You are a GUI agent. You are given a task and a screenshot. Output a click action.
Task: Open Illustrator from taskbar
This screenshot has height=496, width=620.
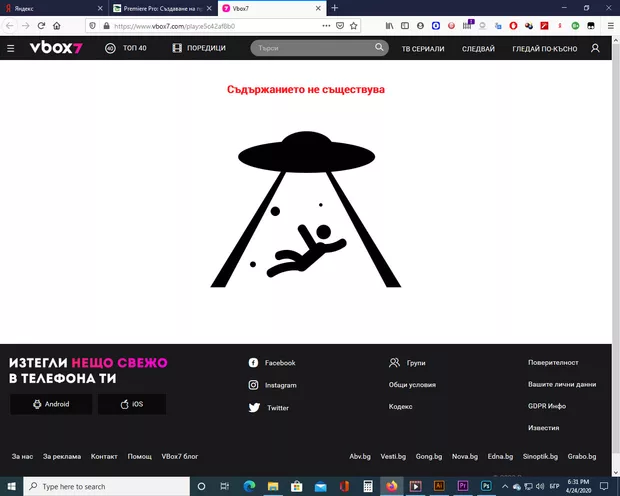[439, 486]
